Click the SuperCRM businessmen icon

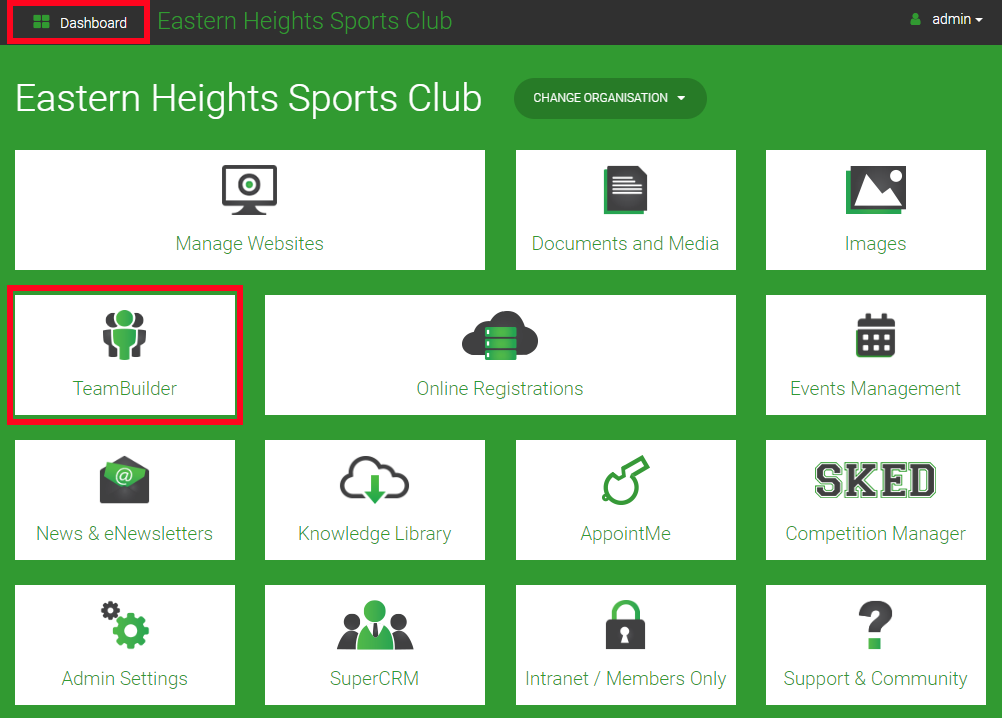click(374, 626)
